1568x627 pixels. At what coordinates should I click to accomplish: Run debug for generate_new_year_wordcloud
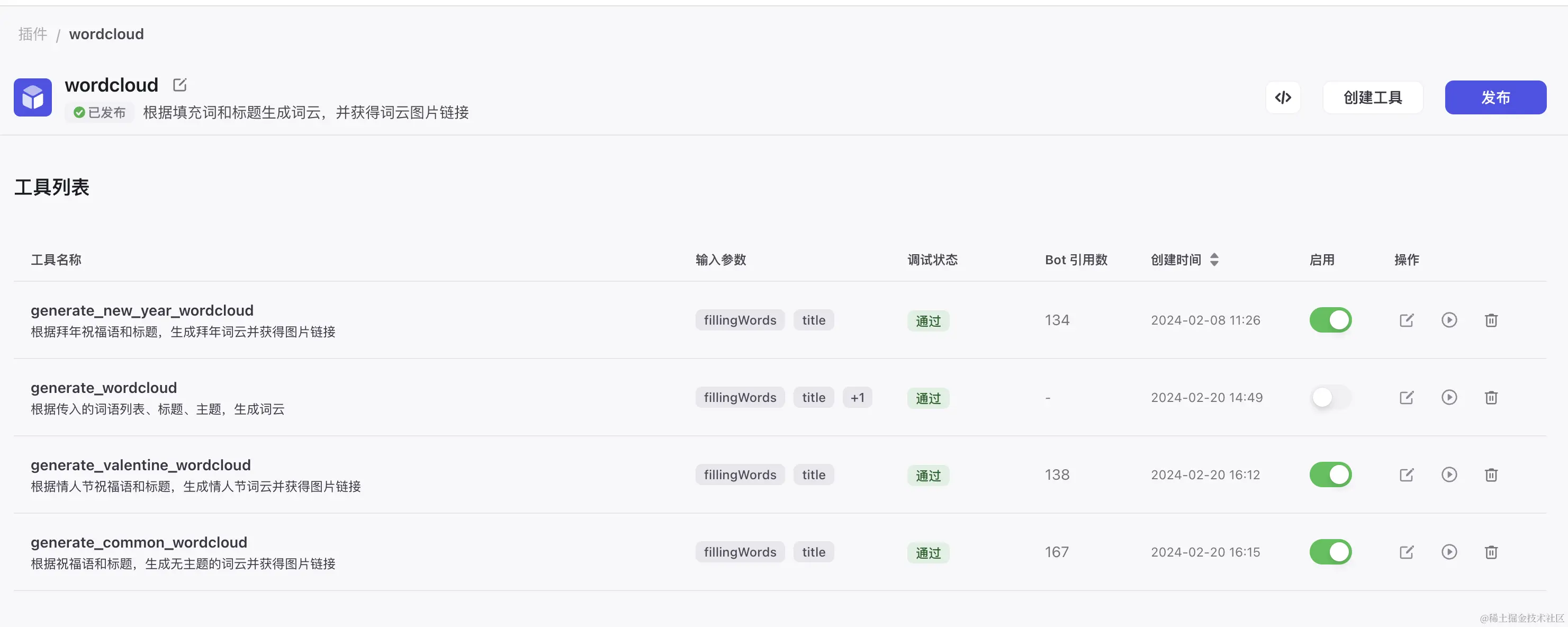coord(1449,320)
